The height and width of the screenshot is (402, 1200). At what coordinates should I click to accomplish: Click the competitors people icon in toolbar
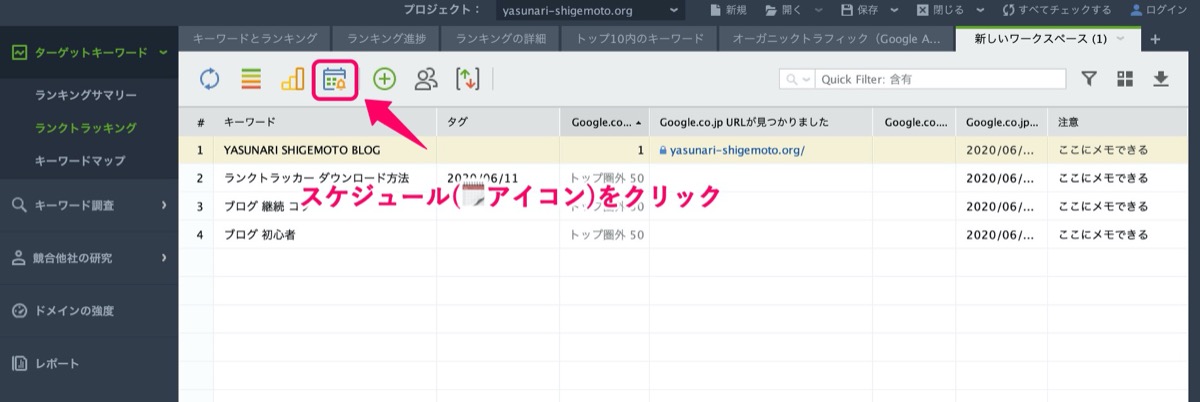[426, 80]
